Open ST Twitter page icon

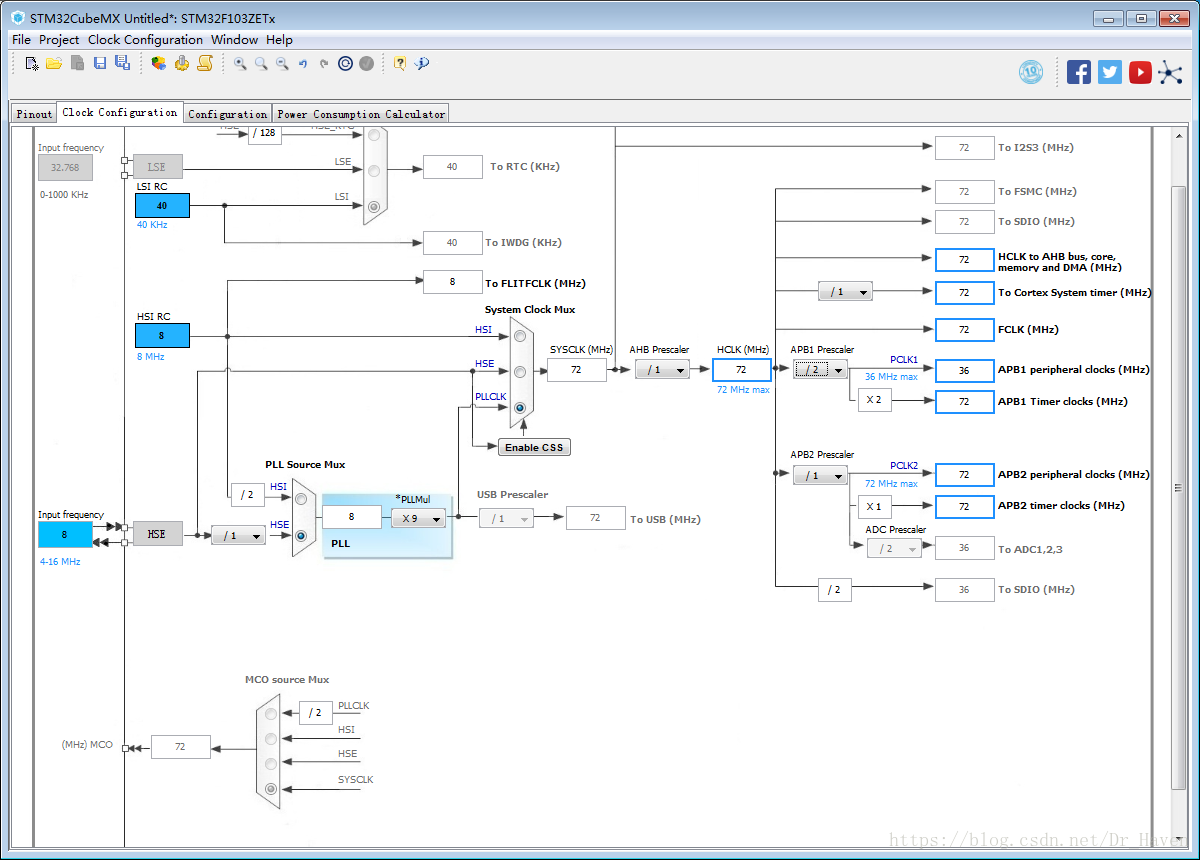[1110, 72]
